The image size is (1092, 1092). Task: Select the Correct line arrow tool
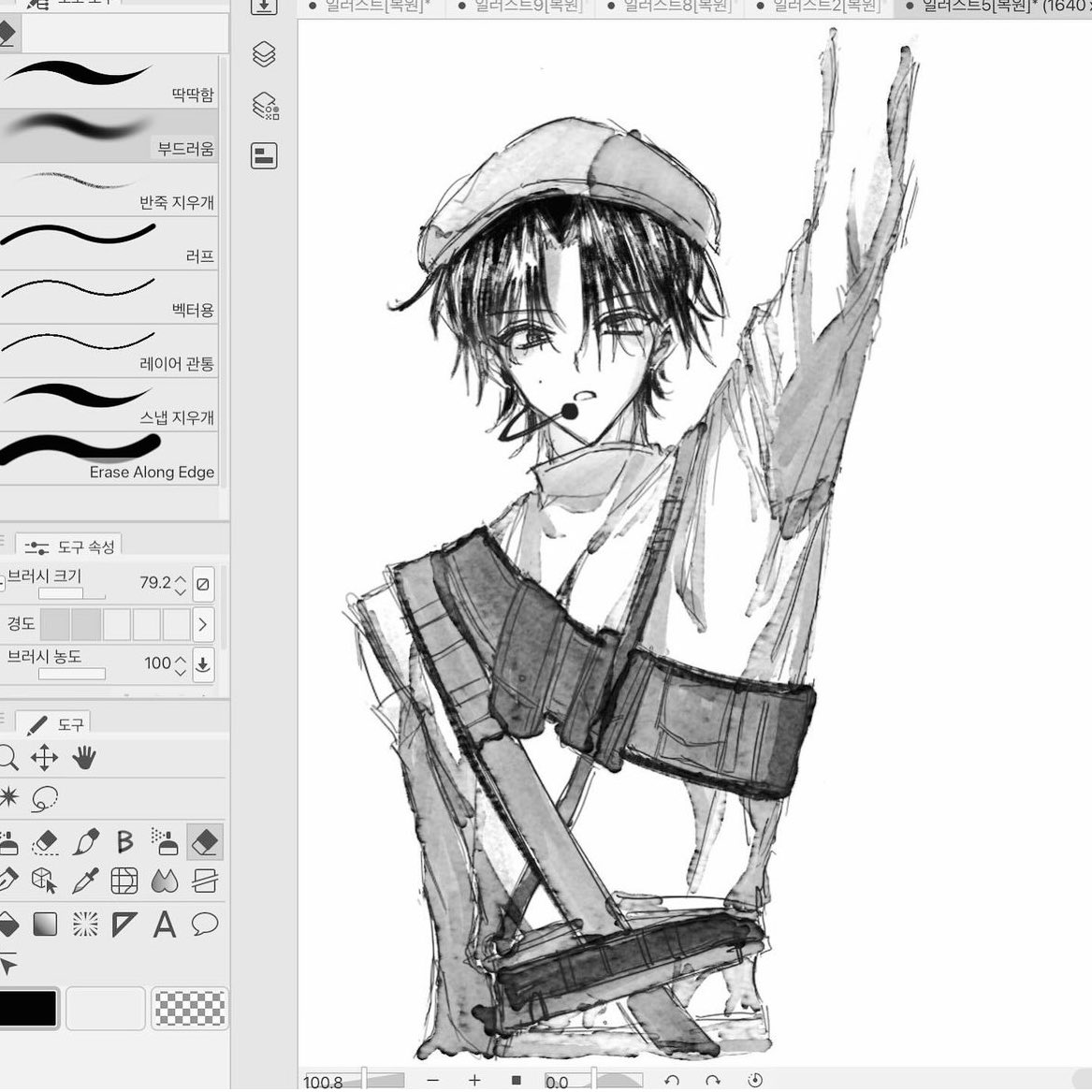tap(7, 965)
